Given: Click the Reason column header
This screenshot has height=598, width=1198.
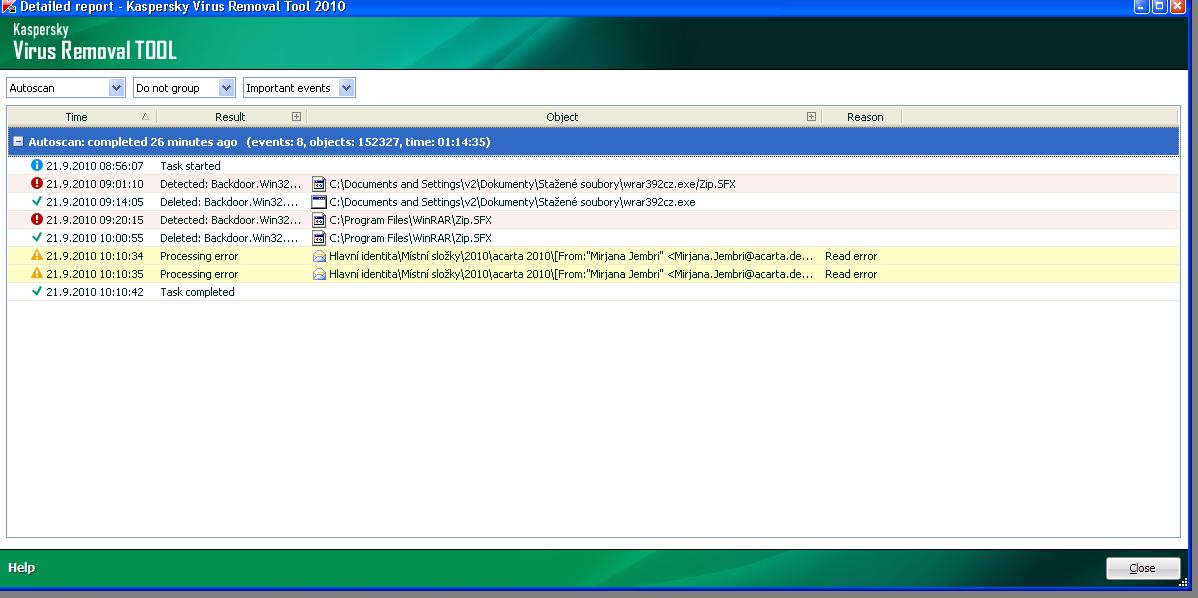Looking at the screenshot, I should 865,117.
